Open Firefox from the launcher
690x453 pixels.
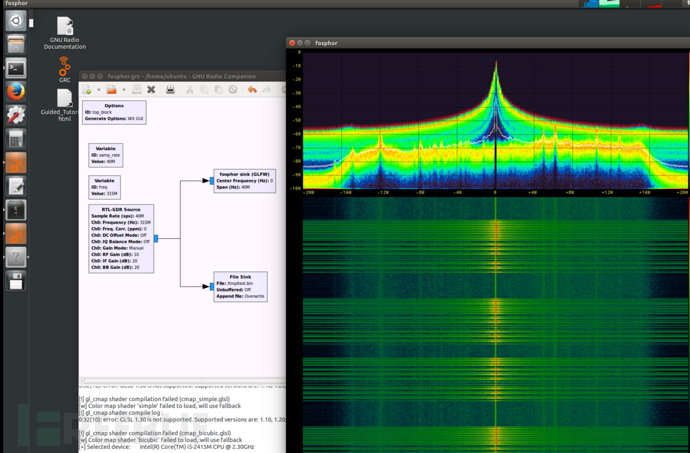[x=16, y=92]
